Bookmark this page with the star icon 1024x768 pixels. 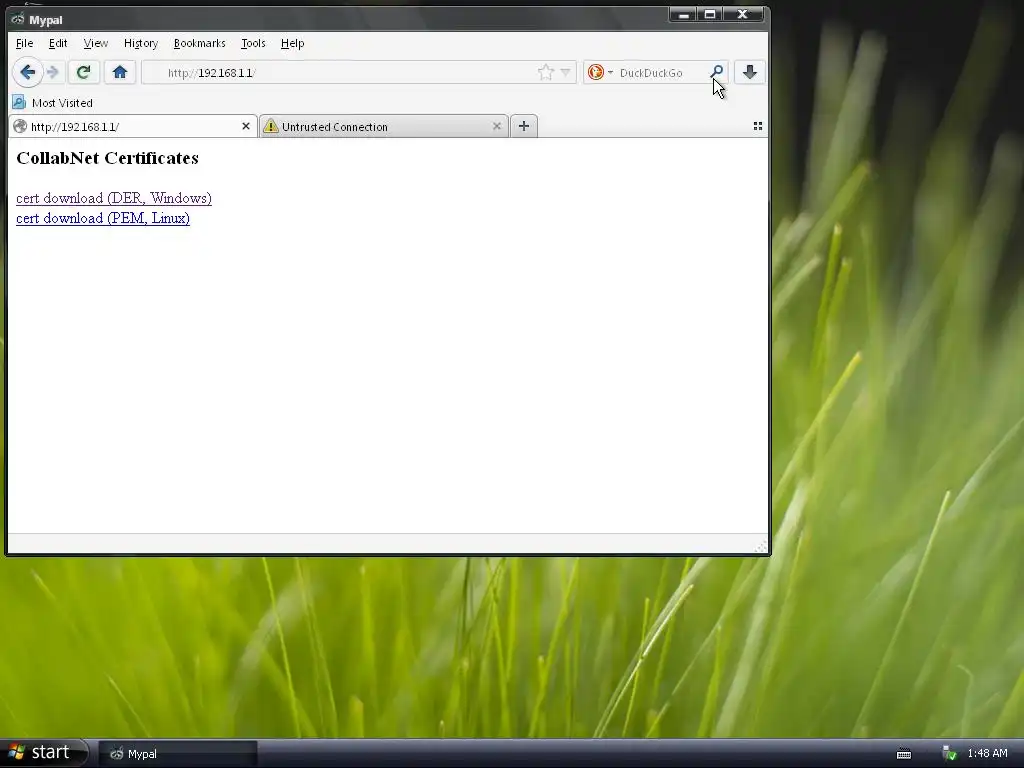(x=545, y=72)
